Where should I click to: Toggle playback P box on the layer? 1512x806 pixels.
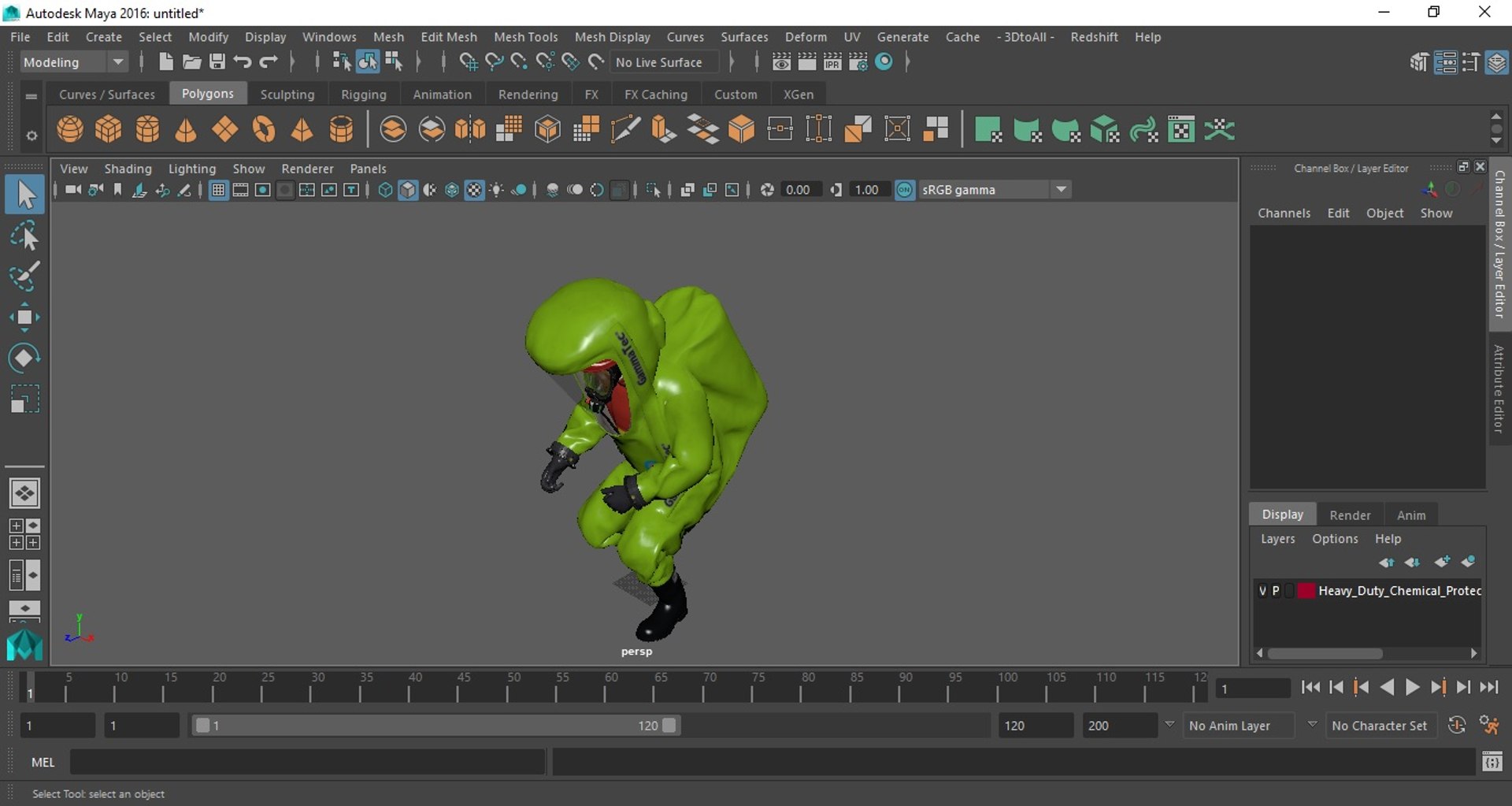[x=1276, y=591]
